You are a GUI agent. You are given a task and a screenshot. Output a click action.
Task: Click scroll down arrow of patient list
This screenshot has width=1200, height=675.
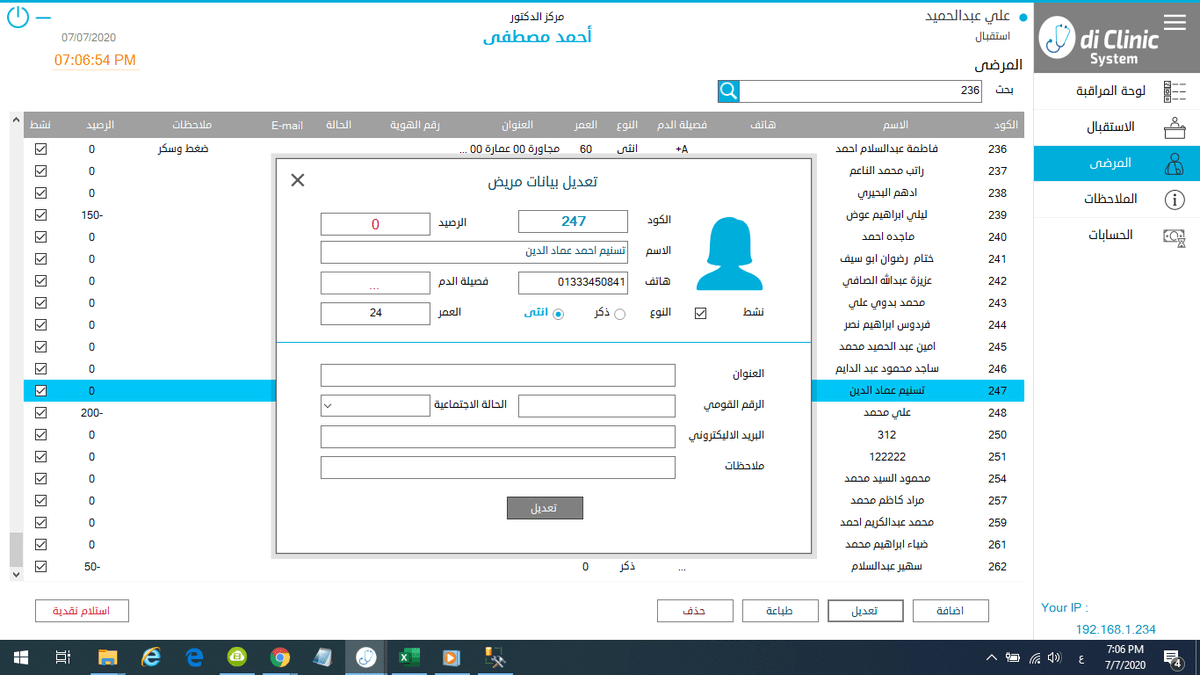click(x=15, y=575)
